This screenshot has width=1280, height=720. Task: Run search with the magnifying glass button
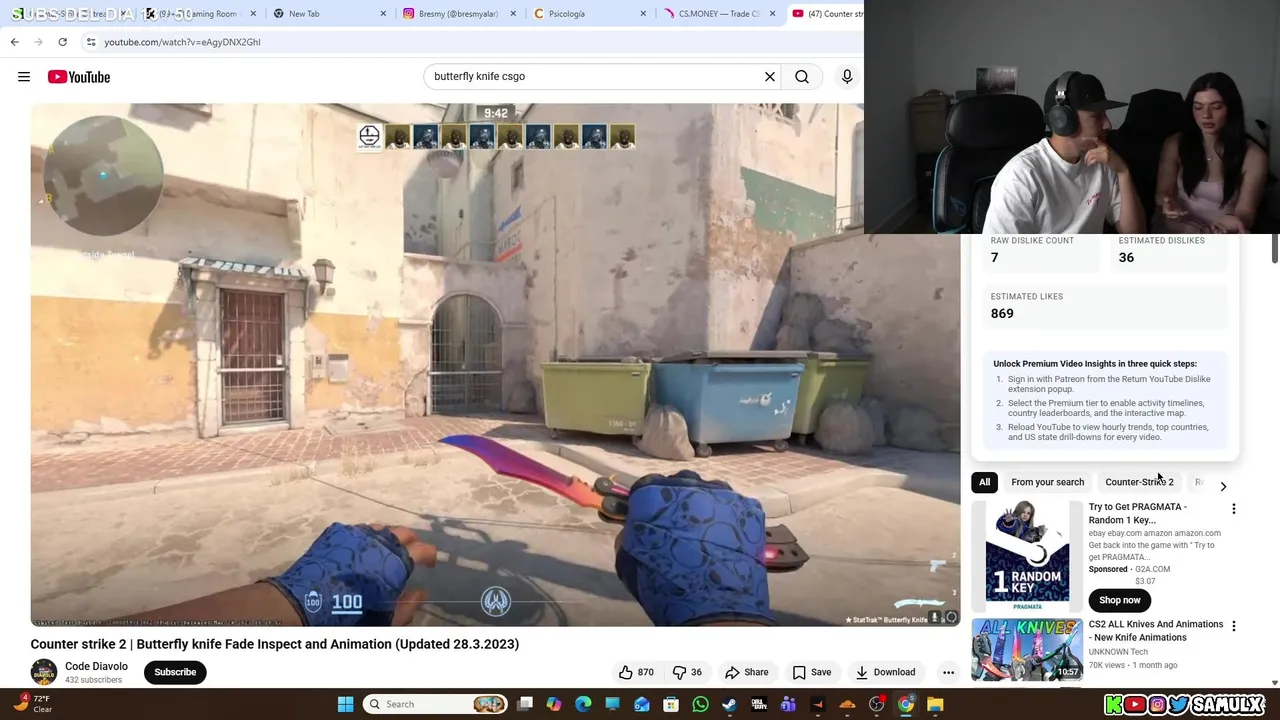pyautogui.click(x=802, y=76)
